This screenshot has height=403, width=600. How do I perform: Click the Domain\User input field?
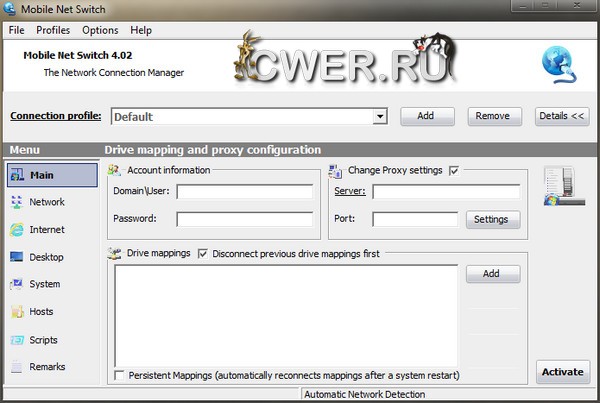tap(245, 192)
